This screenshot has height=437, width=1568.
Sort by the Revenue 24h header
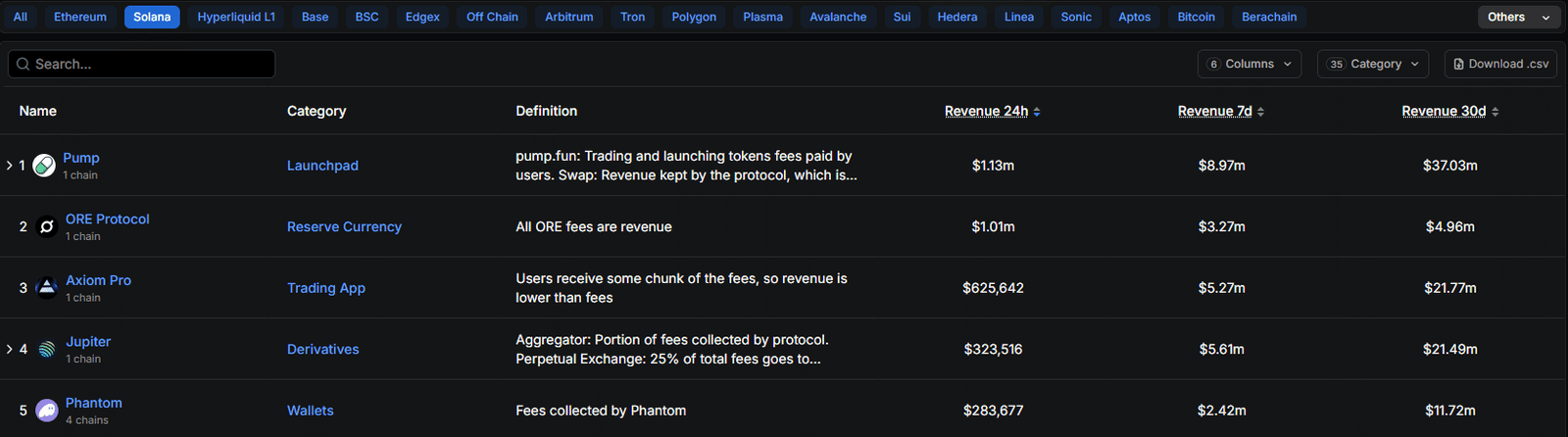986,111
